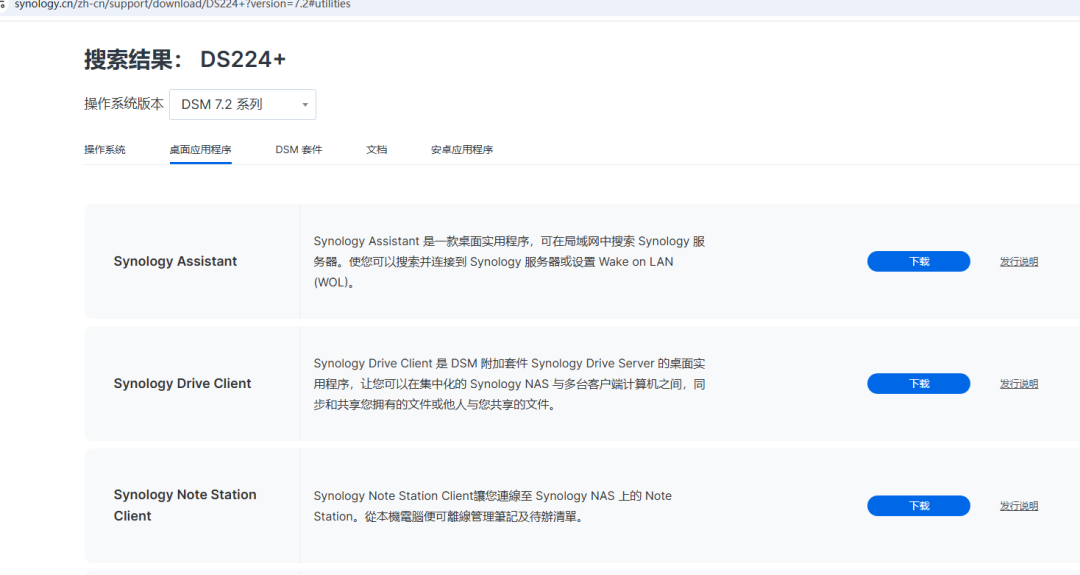Go to the 文档 tab
Viewport: 1080px width, 575px height.
(x=376, y=150)
